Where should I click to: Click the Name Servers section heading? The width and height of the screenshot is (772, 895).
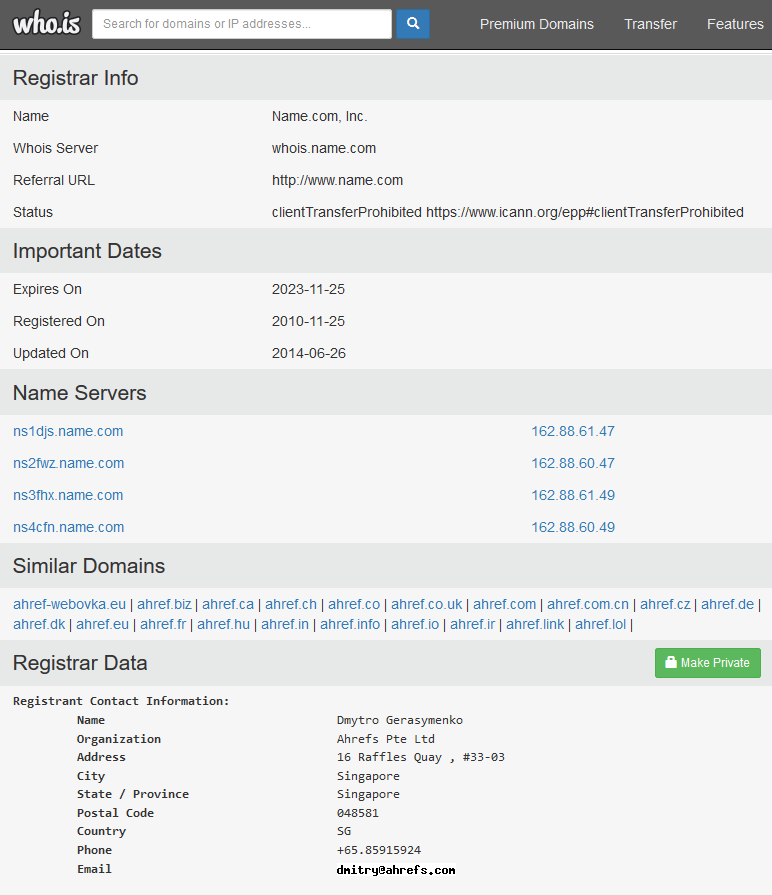(79, 393)
